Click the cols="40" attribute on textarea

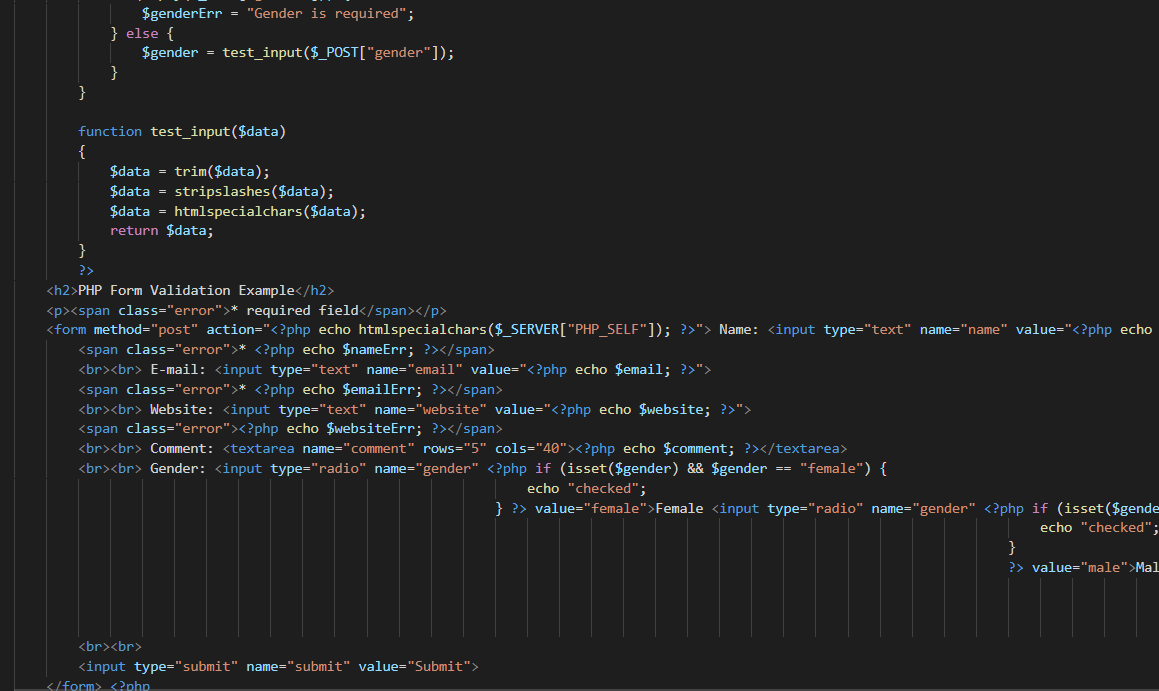(531, 449)
